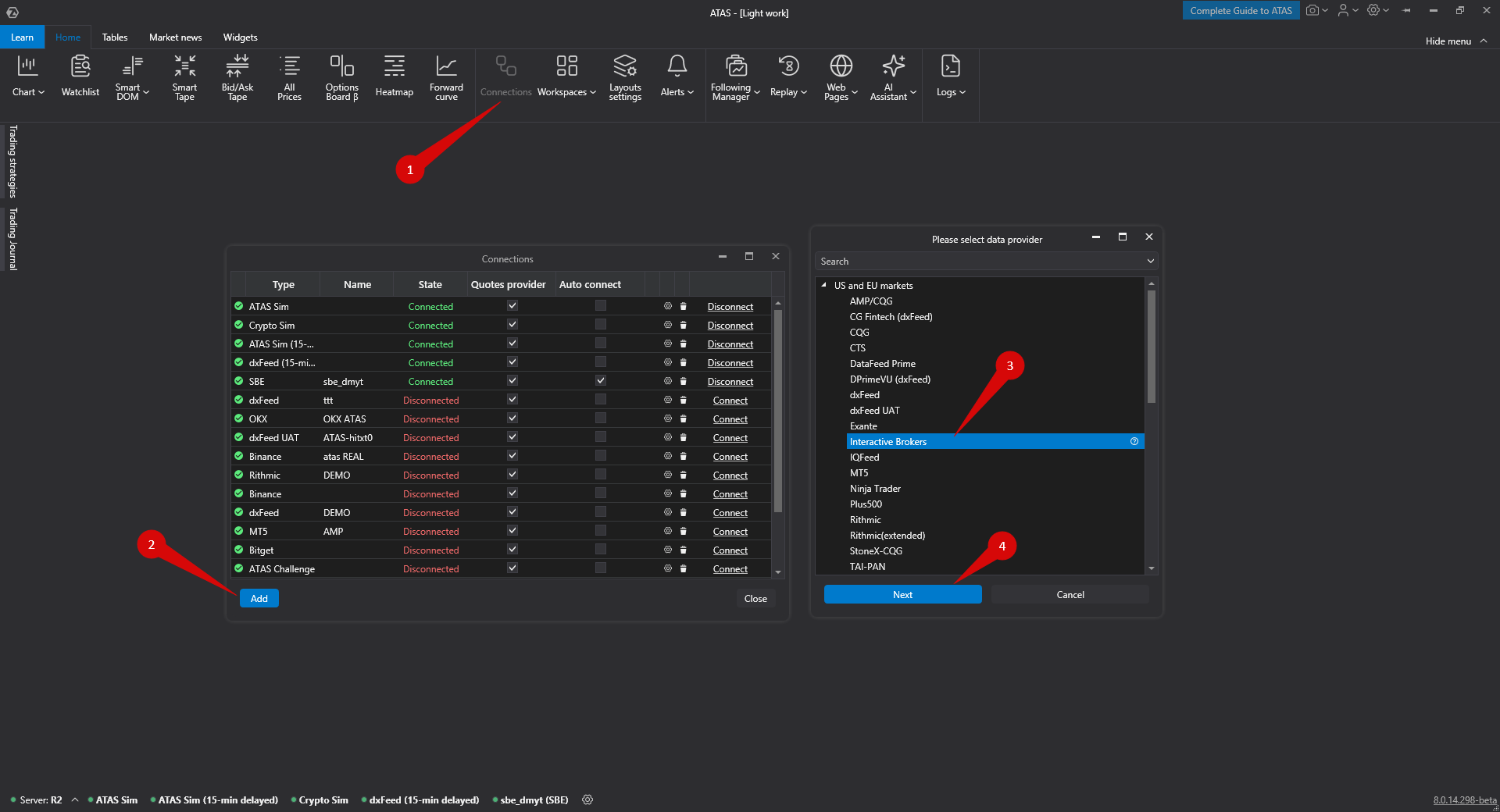Select the Home tab
The image size is (1500, 812).
(x=68, y=37)
